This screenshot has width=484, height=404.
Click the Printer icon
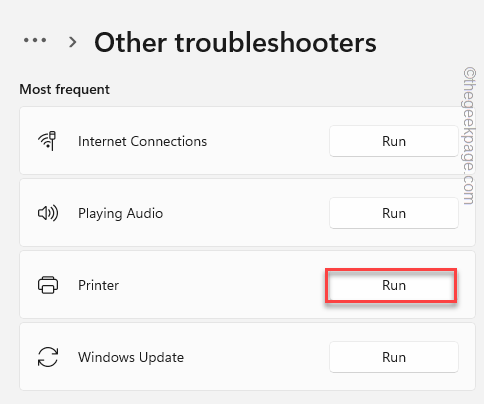point(48,285)
